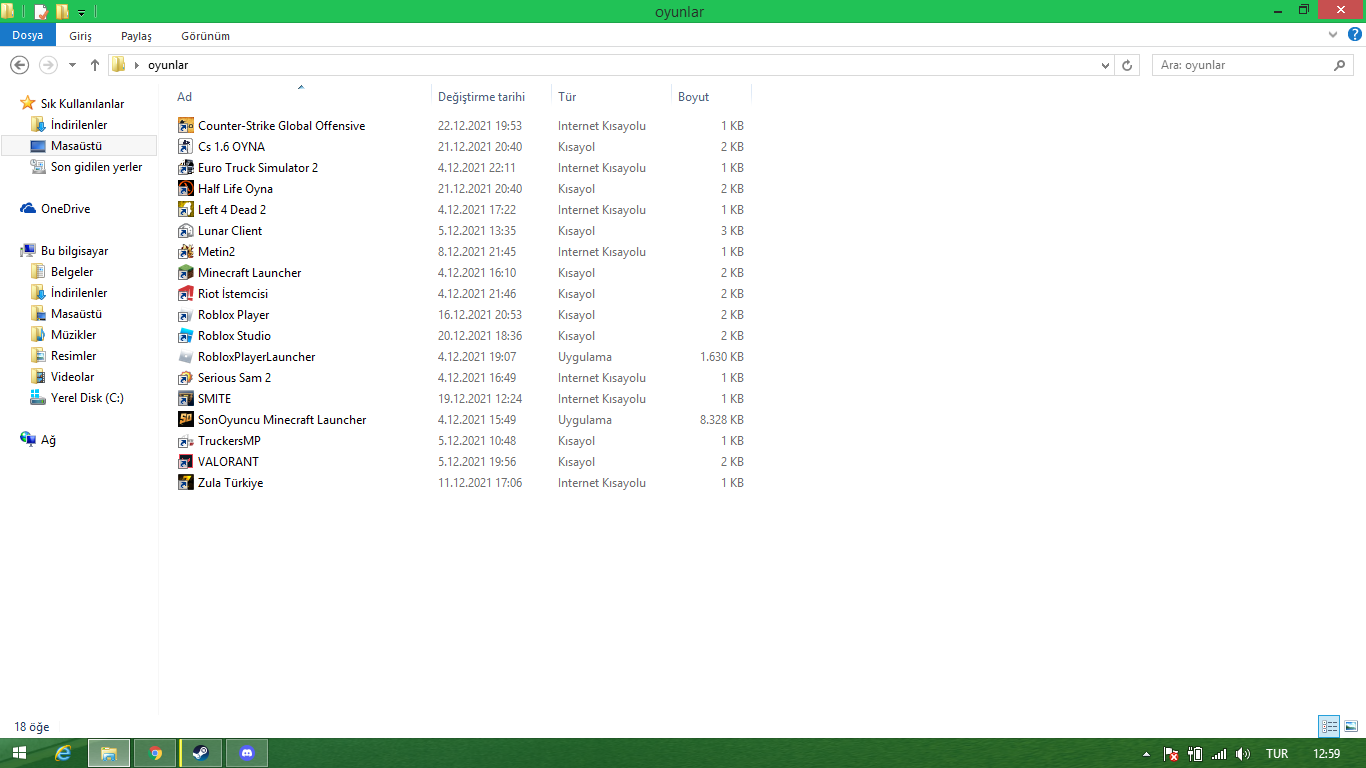Image resolution: width=1366 pixels, height=768 pixels.
Task: Expand the address bar history dropdown
Action: [x=1105, y=65]
